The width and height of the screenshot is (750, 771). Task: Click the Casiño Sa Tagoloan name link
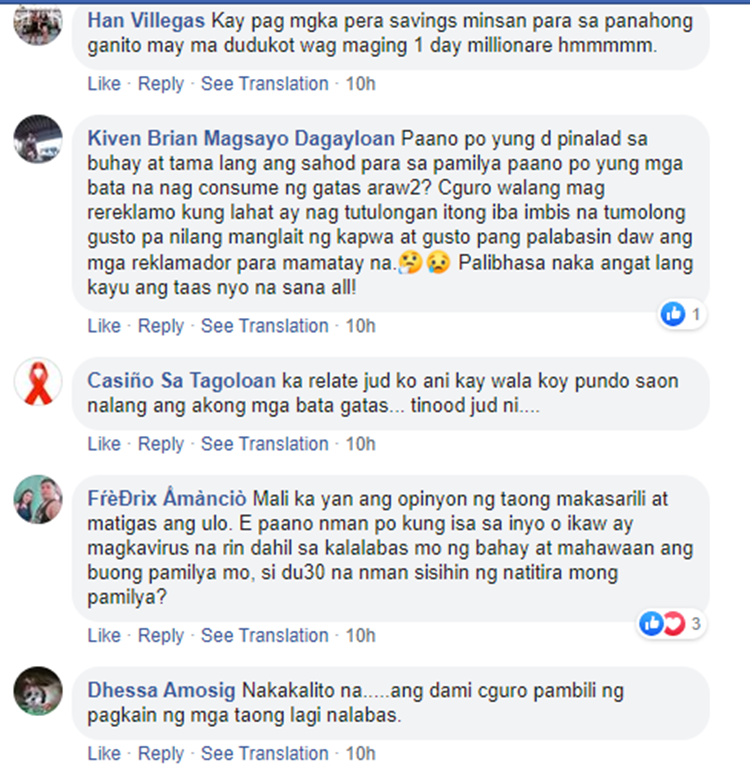pyautogui.click(x=181, y=381)
